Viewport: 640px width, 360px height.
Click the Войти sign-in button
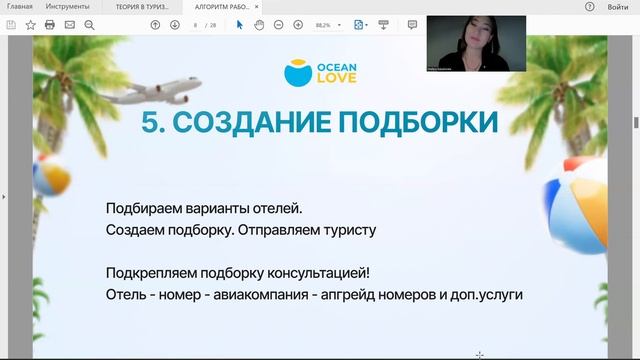618,7
